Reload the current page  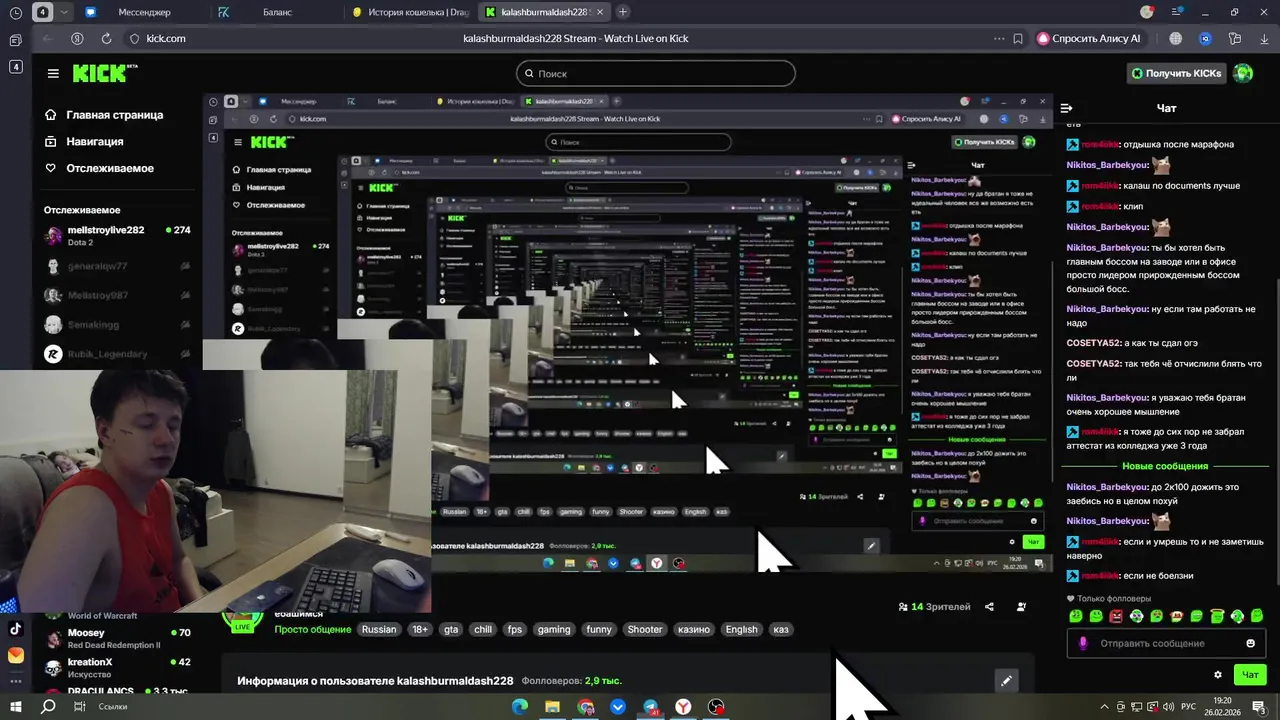[106, 38]
